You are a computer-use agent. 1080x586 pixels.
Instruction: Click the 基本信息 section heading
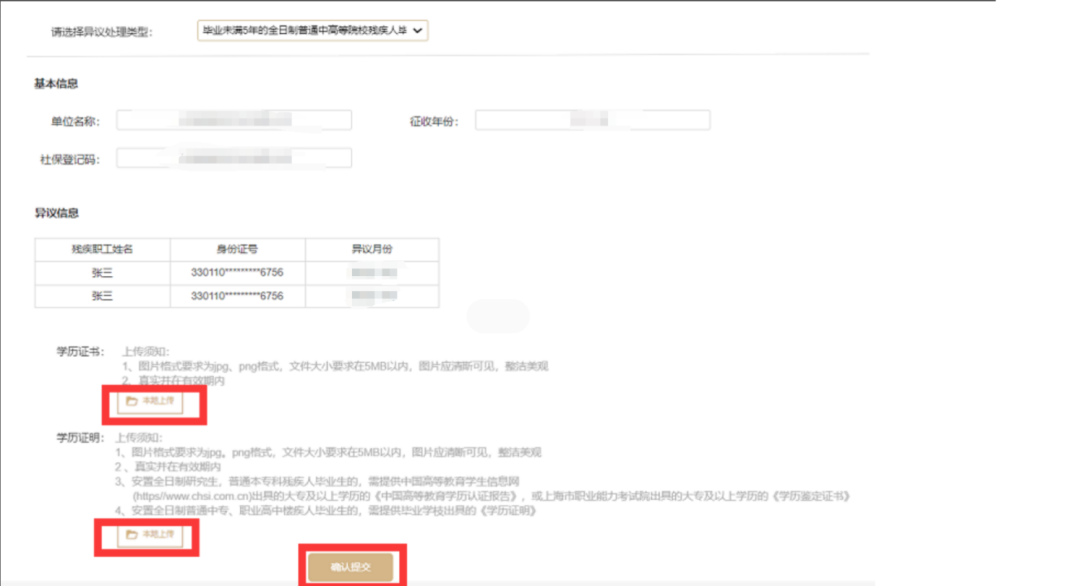[x=56, y=83]
